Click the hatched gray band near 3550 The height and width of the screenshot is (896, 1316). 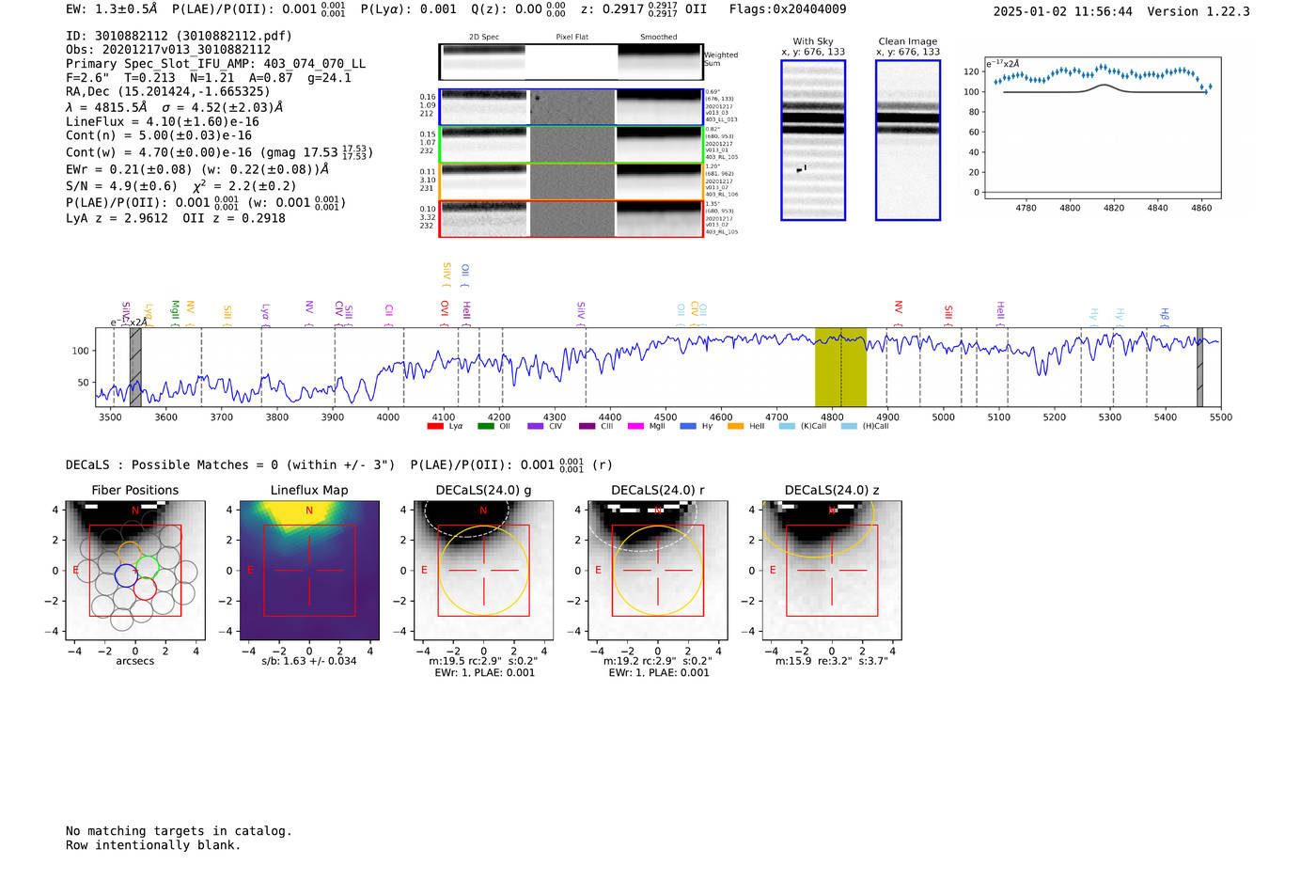click(135, 367)
